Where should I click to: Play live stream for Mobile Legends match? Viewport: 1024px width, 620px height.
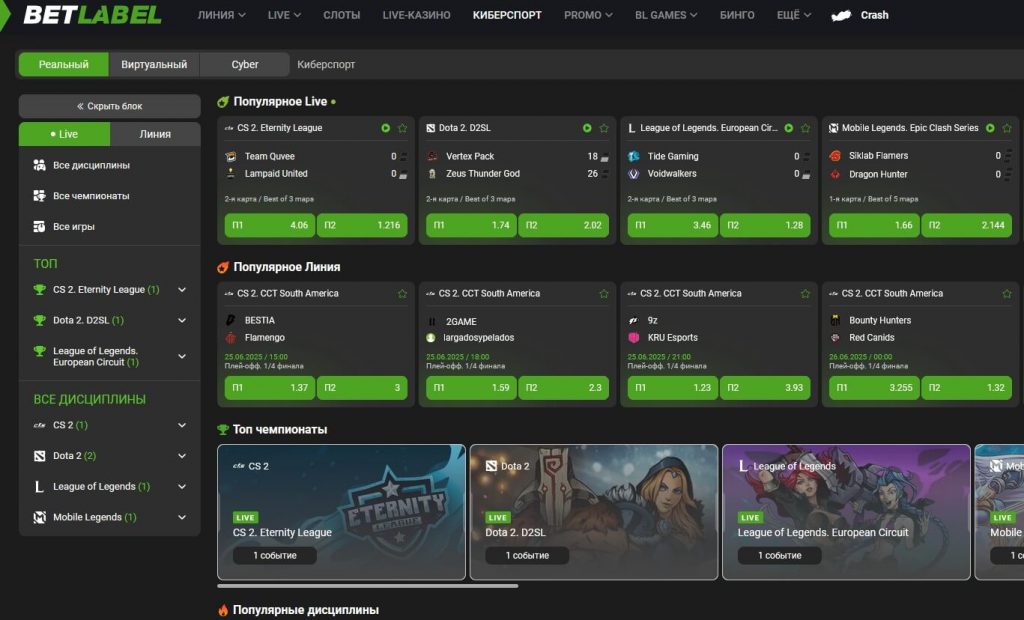click(991, 128)
